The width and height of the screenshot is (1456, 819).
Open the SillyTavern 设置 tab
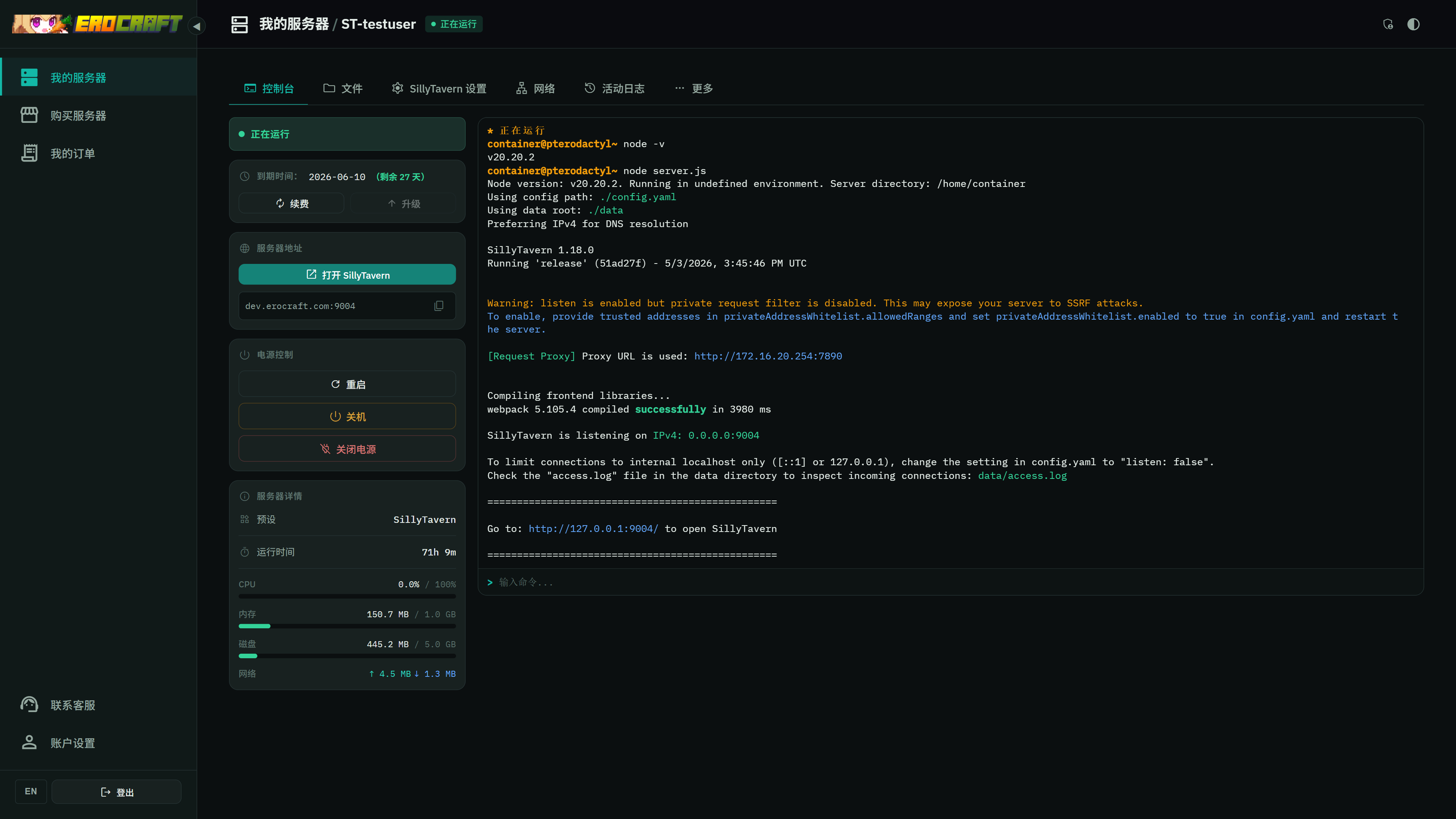click(439, 88)
